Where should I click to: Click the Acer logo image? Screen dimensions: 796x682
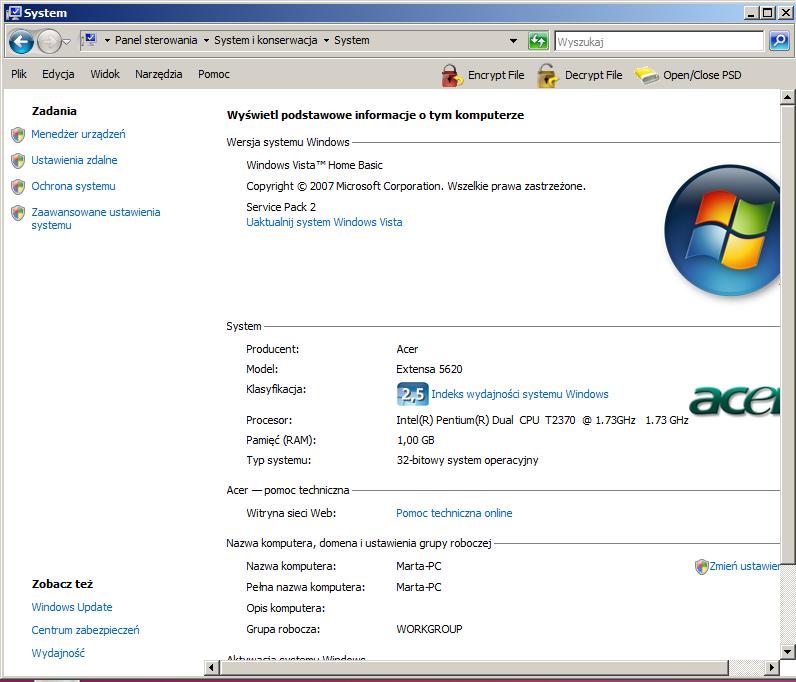coord(734,400)
